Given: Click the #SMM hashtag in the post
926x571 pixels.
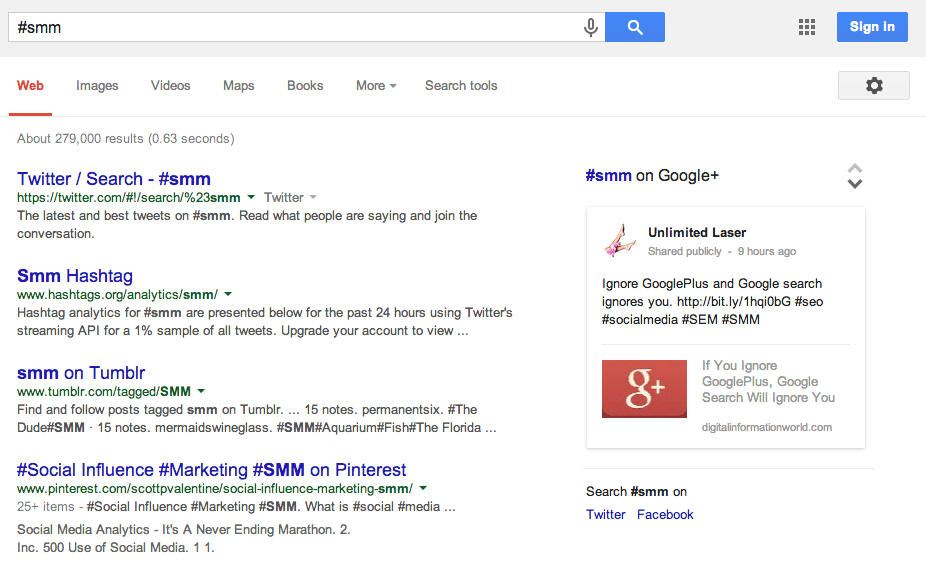Looking at the screenshot, I should pyautogui.click(x=741, y=319).
